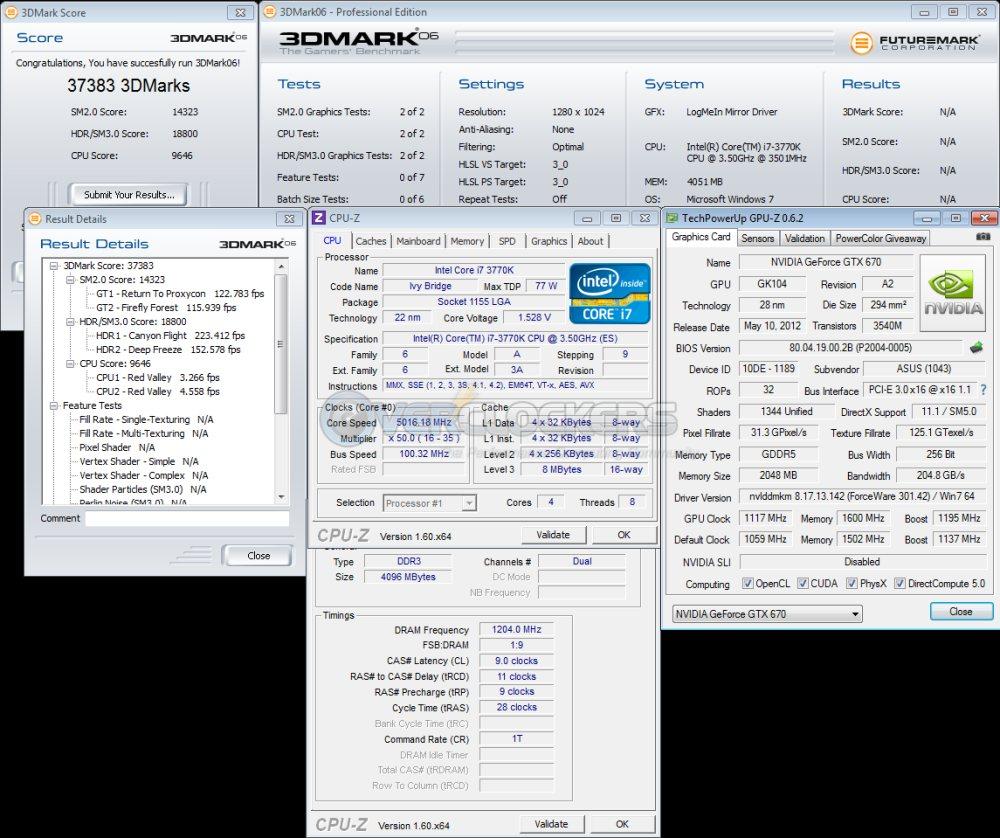Collapse the Feature Tests tree node
This screenshot has height=838, width=1000.
tap(54, 406)
